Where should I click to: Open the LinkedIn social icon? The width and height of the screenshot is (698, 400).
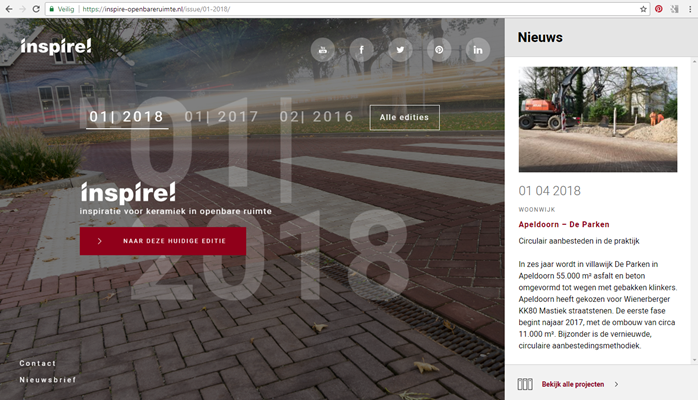click(x=477, y=49)
